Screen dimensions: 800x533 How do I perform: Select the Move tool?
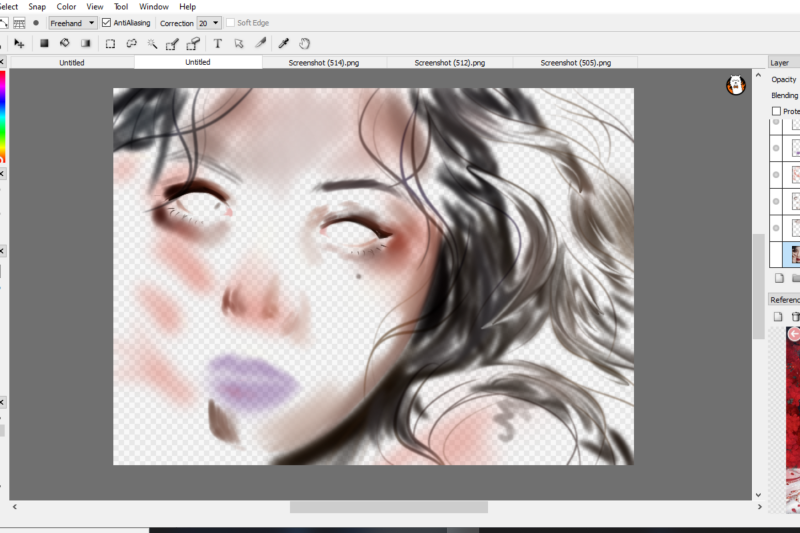19,44
